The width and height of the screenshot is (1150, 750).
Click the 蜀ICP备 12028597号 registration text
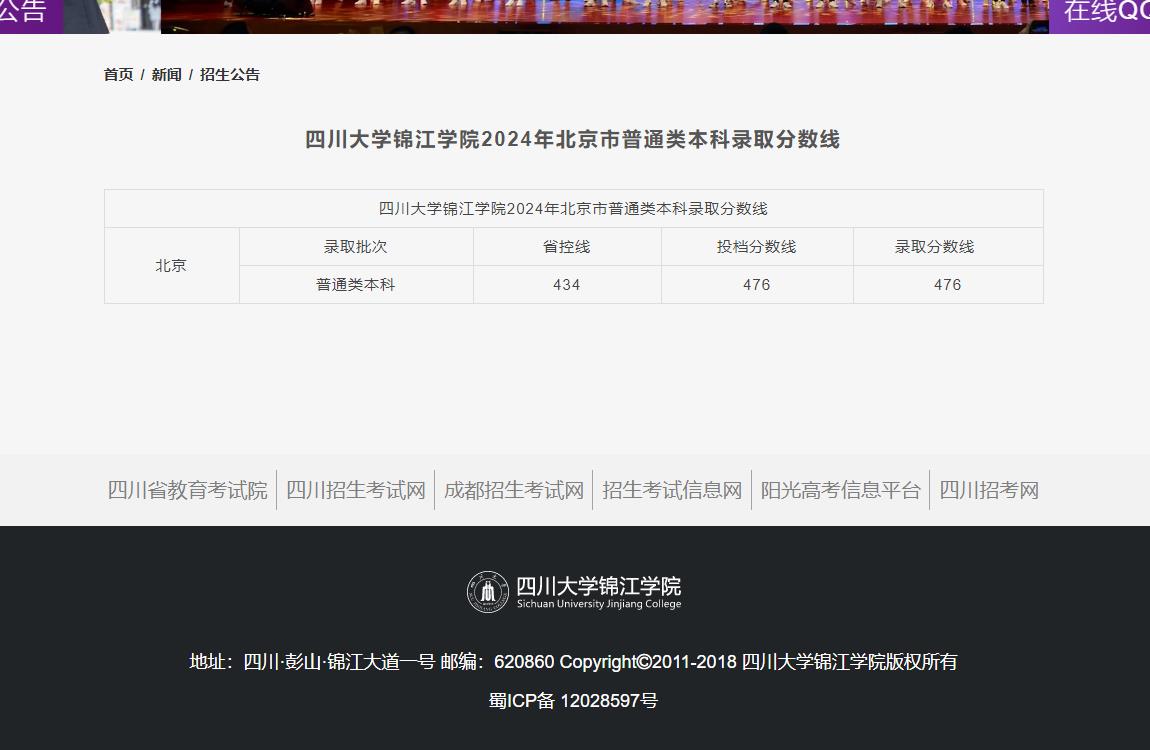573,701
